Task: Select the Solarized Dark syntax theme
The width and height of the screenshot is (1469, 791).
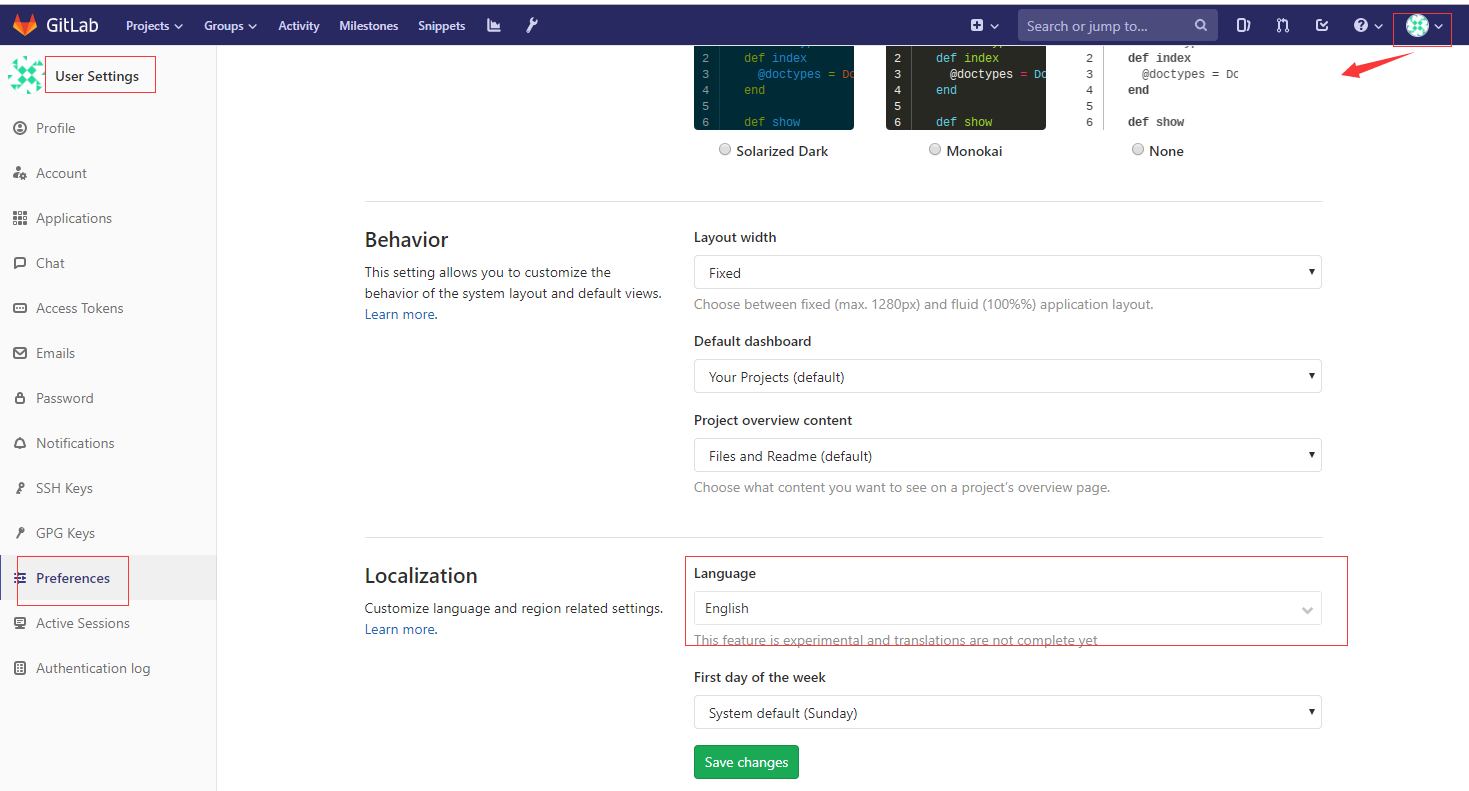Action: (725, 150)
